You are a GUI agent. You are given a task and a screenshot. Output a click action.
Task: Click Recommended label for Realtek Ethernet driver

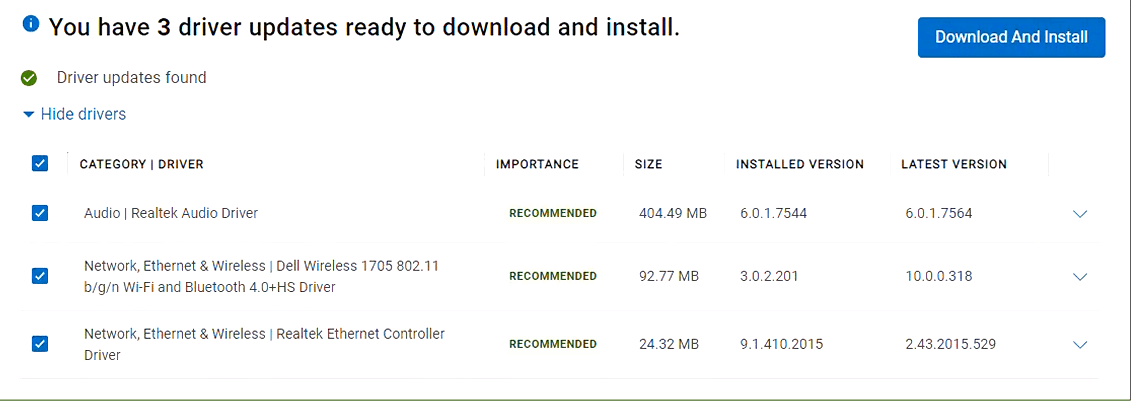(x=553, y=344)
